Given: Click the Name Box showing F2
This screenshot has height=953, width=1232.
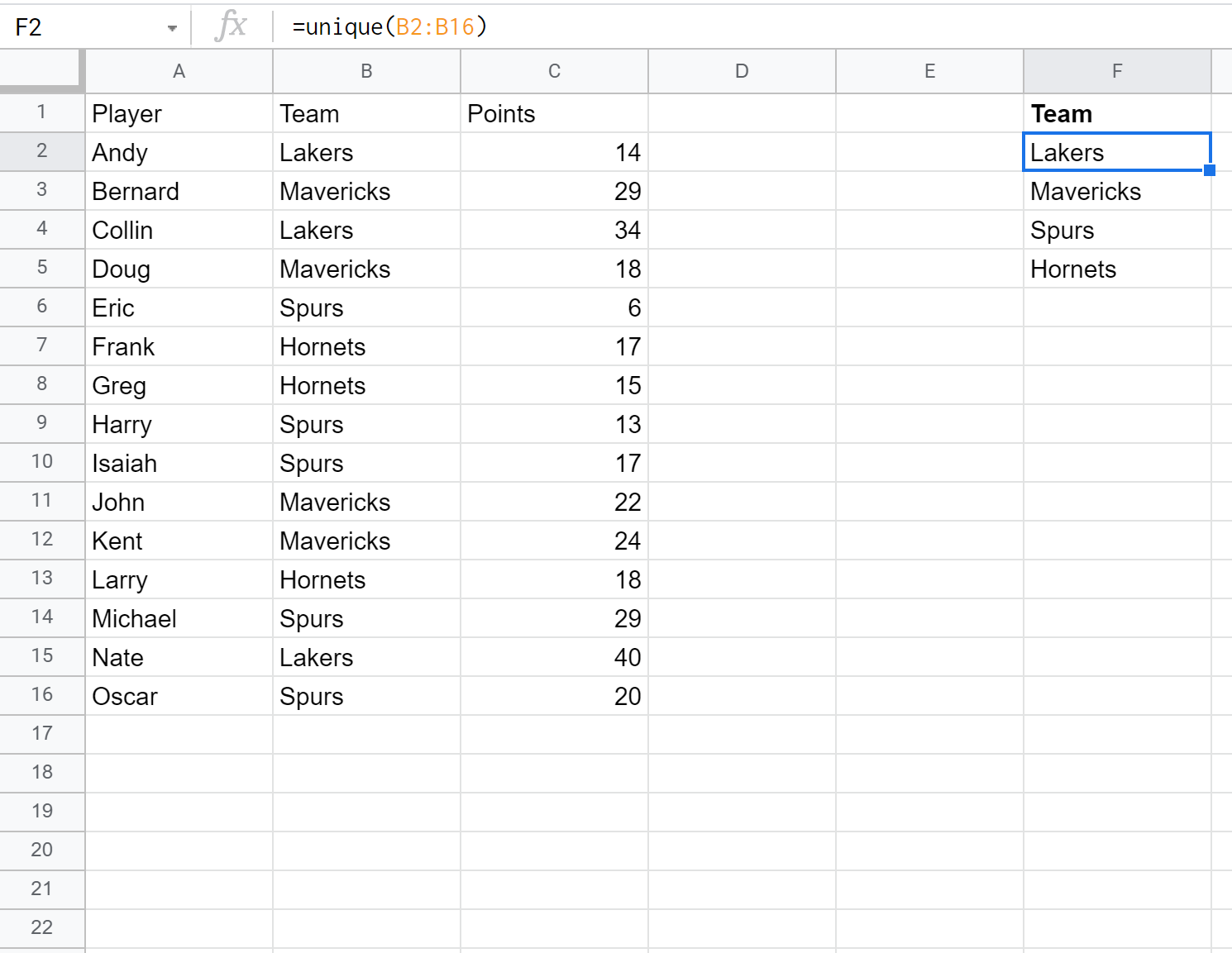Looking at the screenshot, I should (x=83, y=27).
